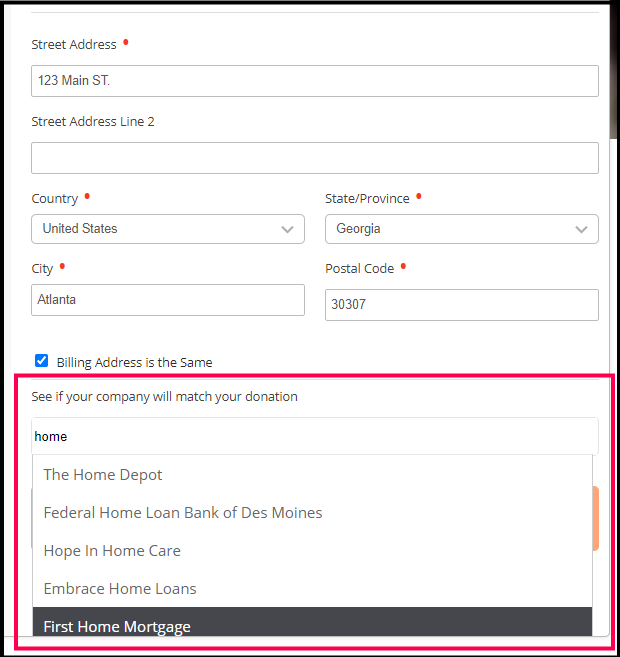Select The Home Depot from suggestions

coord(313,475)
